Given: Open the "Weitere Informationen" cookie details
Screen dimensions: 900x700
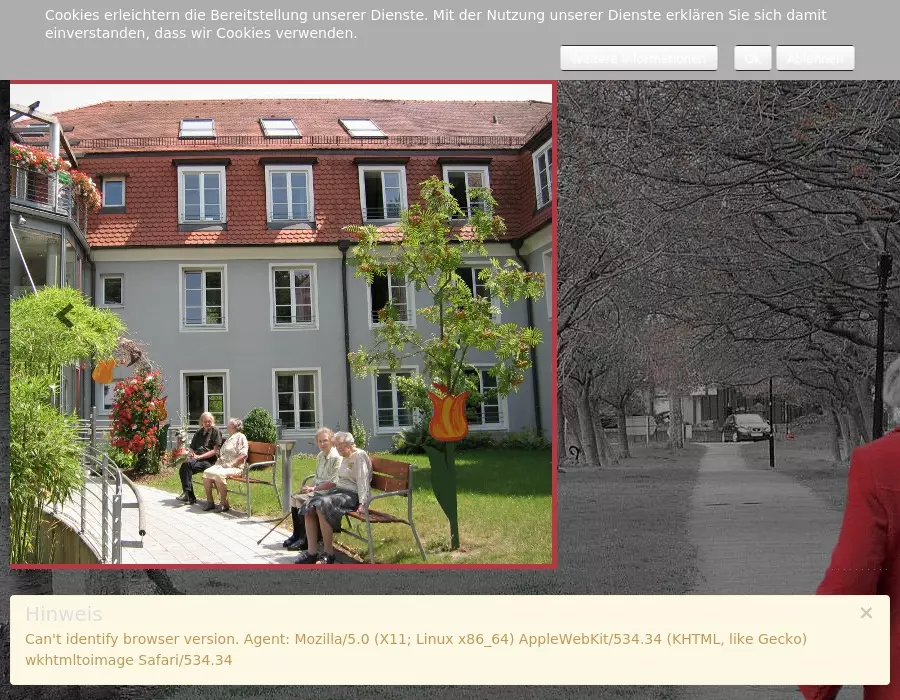Looking at the screenshot, I should pyautogui.click(x=638, y=58).
